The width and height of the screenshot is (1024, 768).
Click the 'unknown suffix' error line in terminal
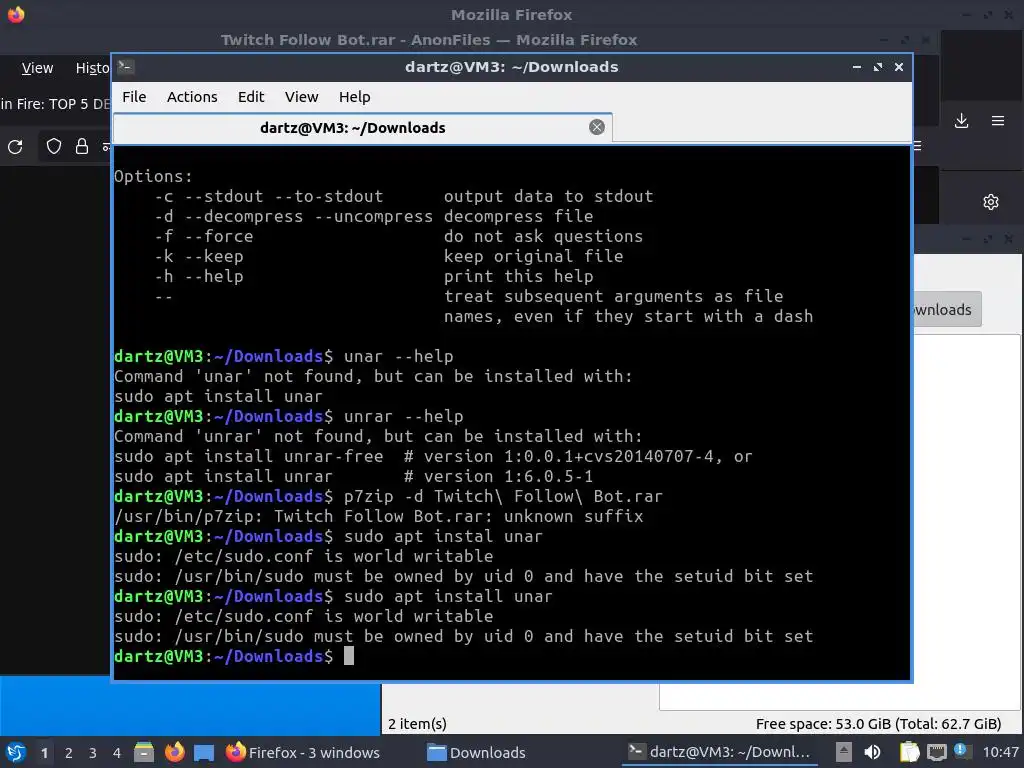(379, 517)
